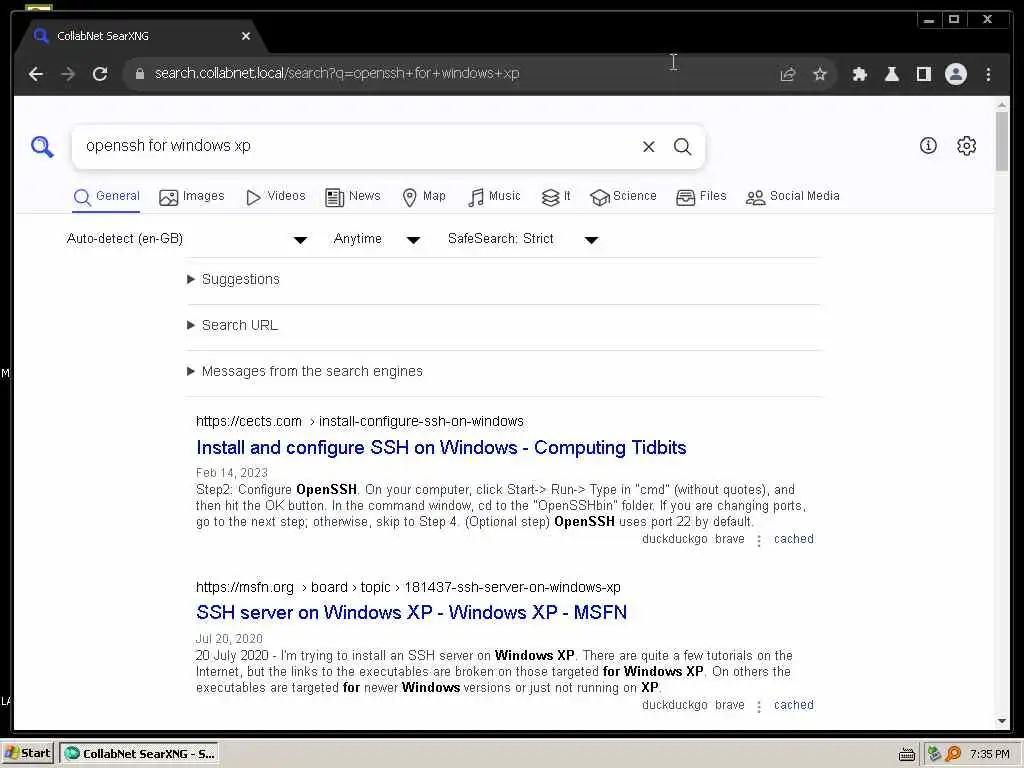This screenshot has width=1024, height=768.
Task: Click the share page icon in address bar
Action: pyautogui.click(x=788, y=74)
